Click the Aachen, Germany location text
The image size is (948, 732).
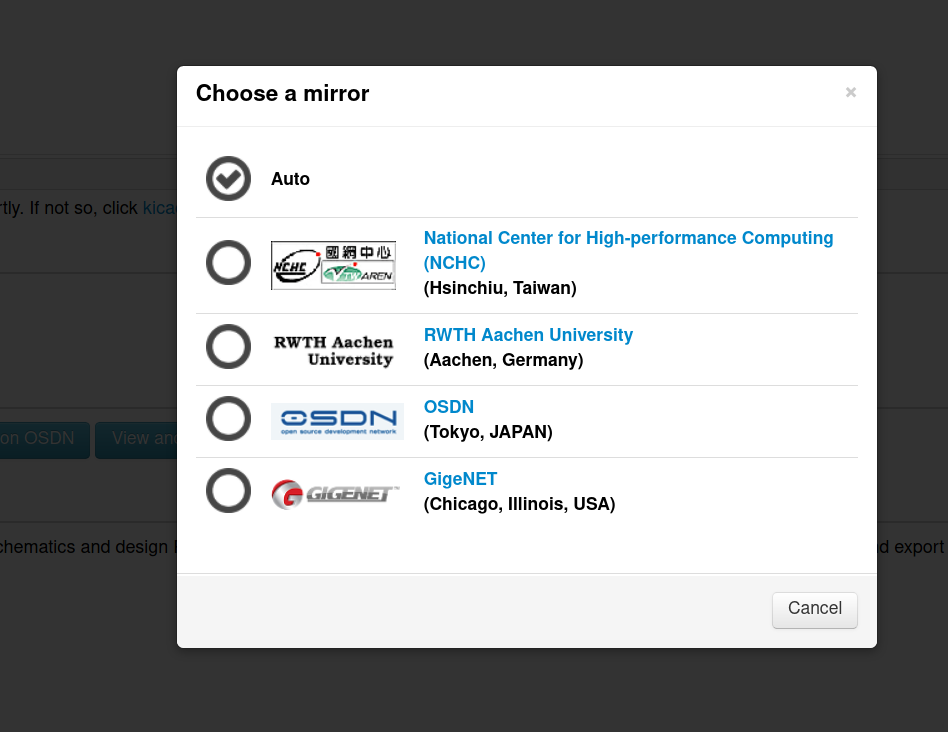(x=503, y=360)
